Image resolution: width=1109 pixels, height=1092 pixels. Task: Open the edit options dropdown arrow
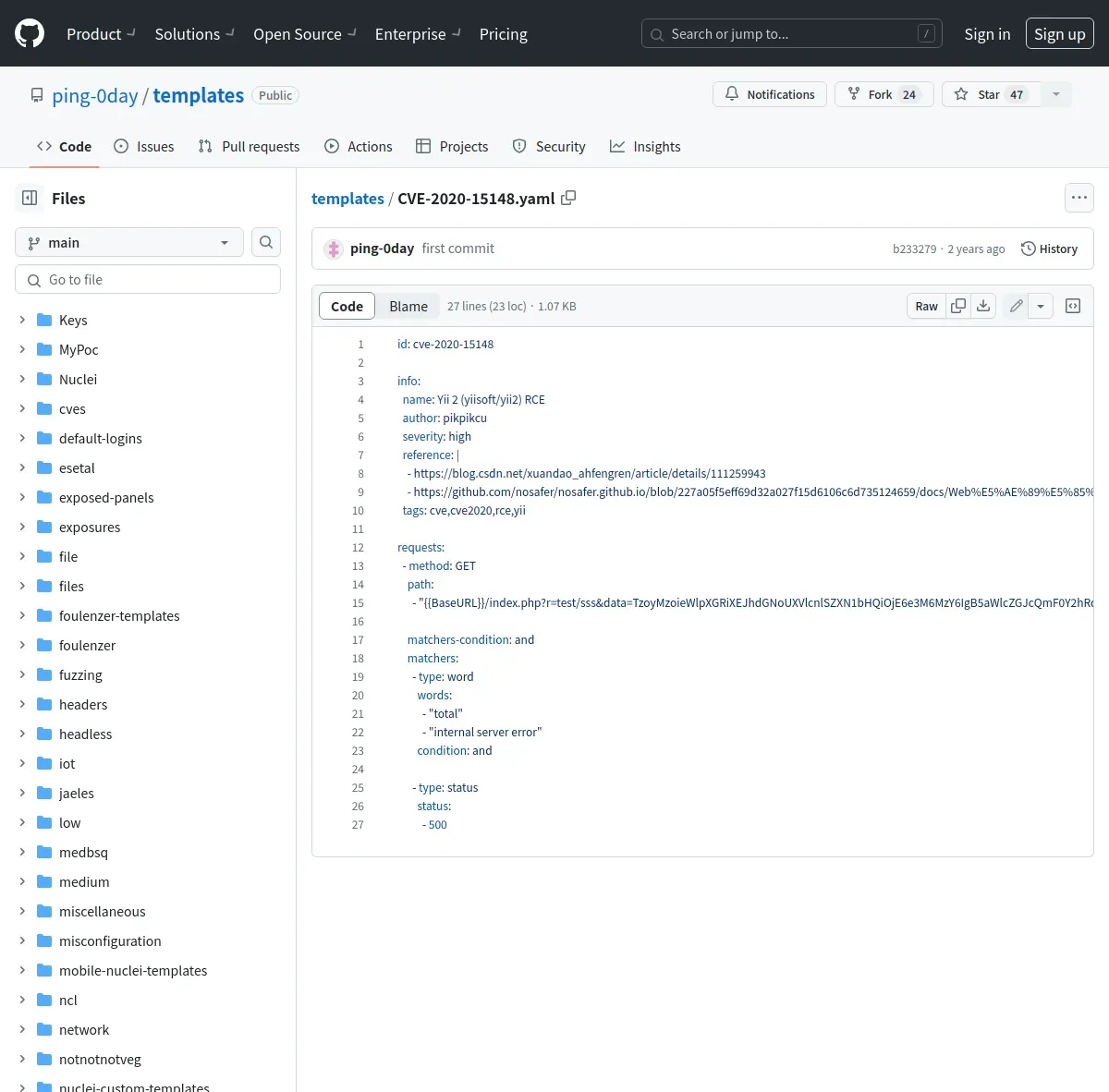tap(1041, 306)
